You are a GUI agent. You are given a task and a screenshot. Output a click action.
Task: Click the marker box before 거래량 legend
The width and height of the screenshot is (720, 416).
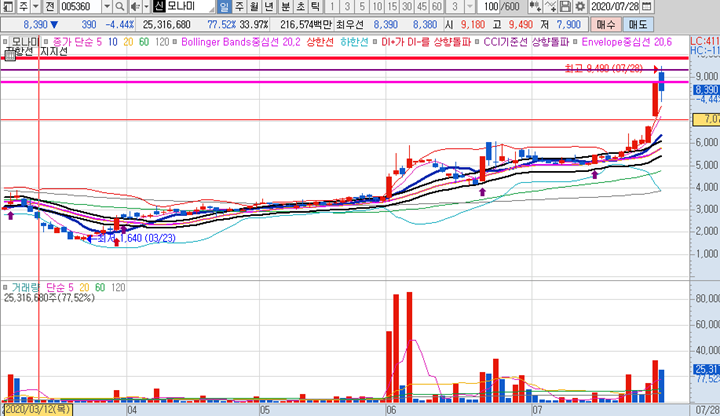[5, 288]
